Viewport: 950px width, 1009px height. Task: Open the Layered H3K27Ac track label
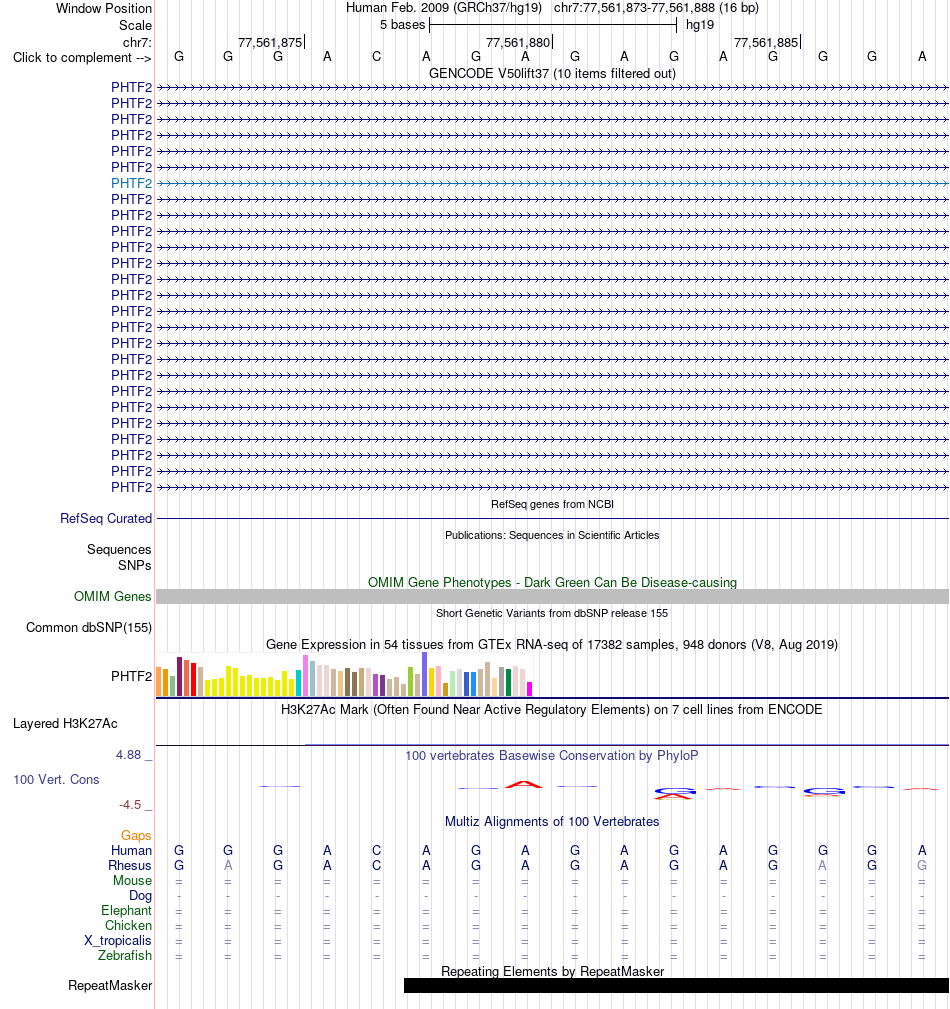65,724
